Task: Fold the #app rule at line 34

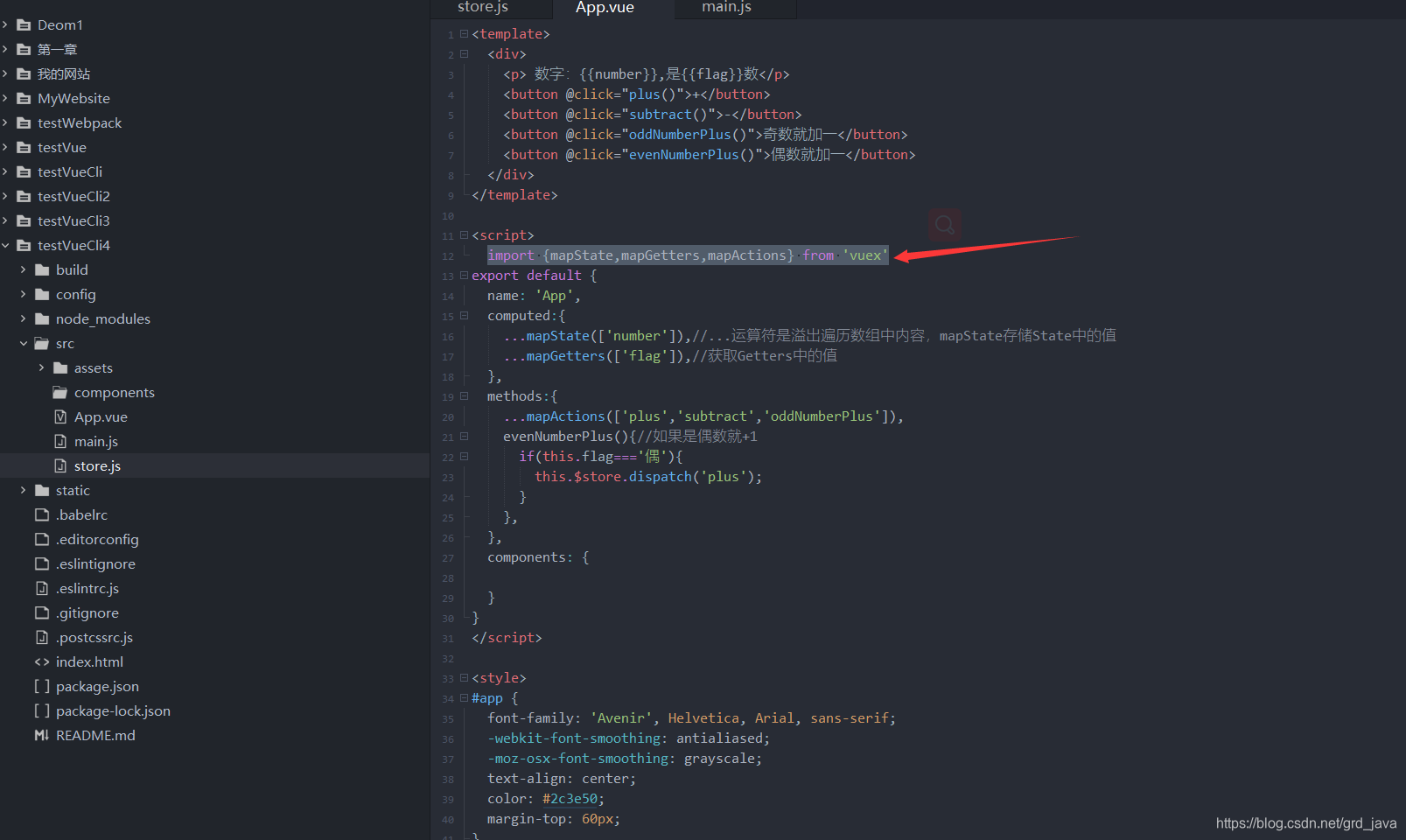Action: pos(465,698)
